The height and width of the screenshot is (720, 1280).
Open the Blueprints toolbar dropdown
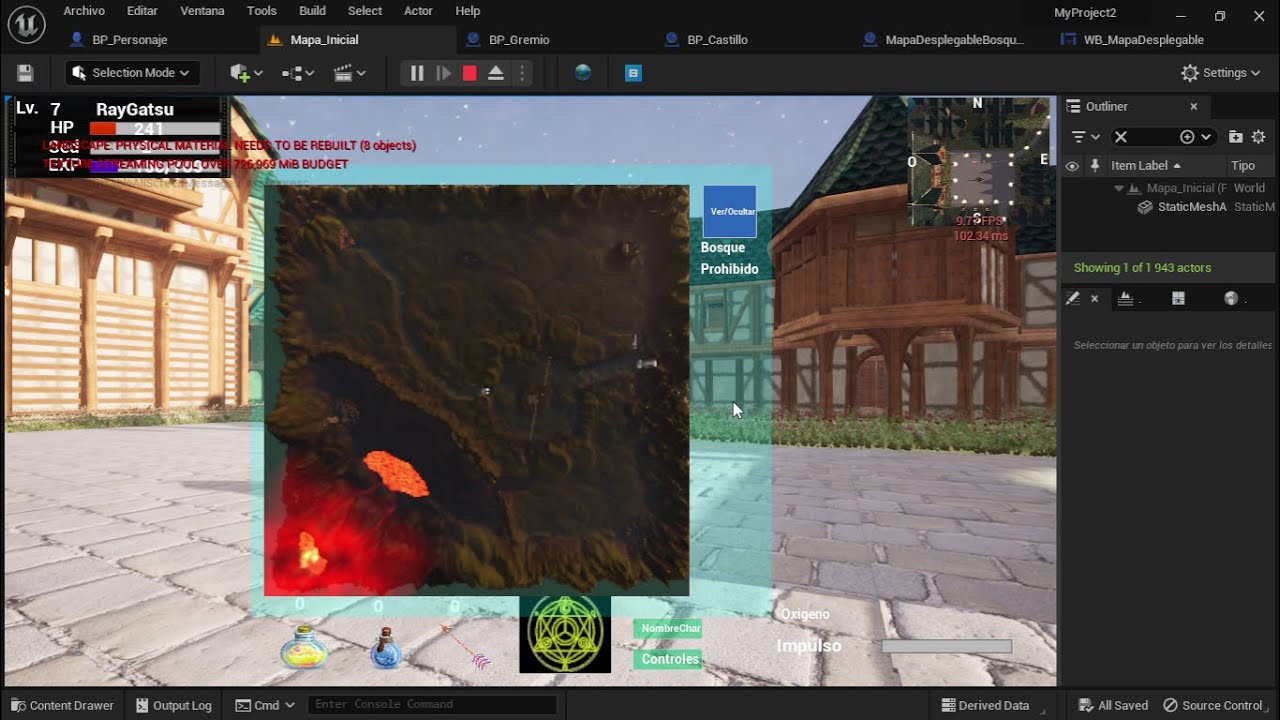tap(298, 73)
